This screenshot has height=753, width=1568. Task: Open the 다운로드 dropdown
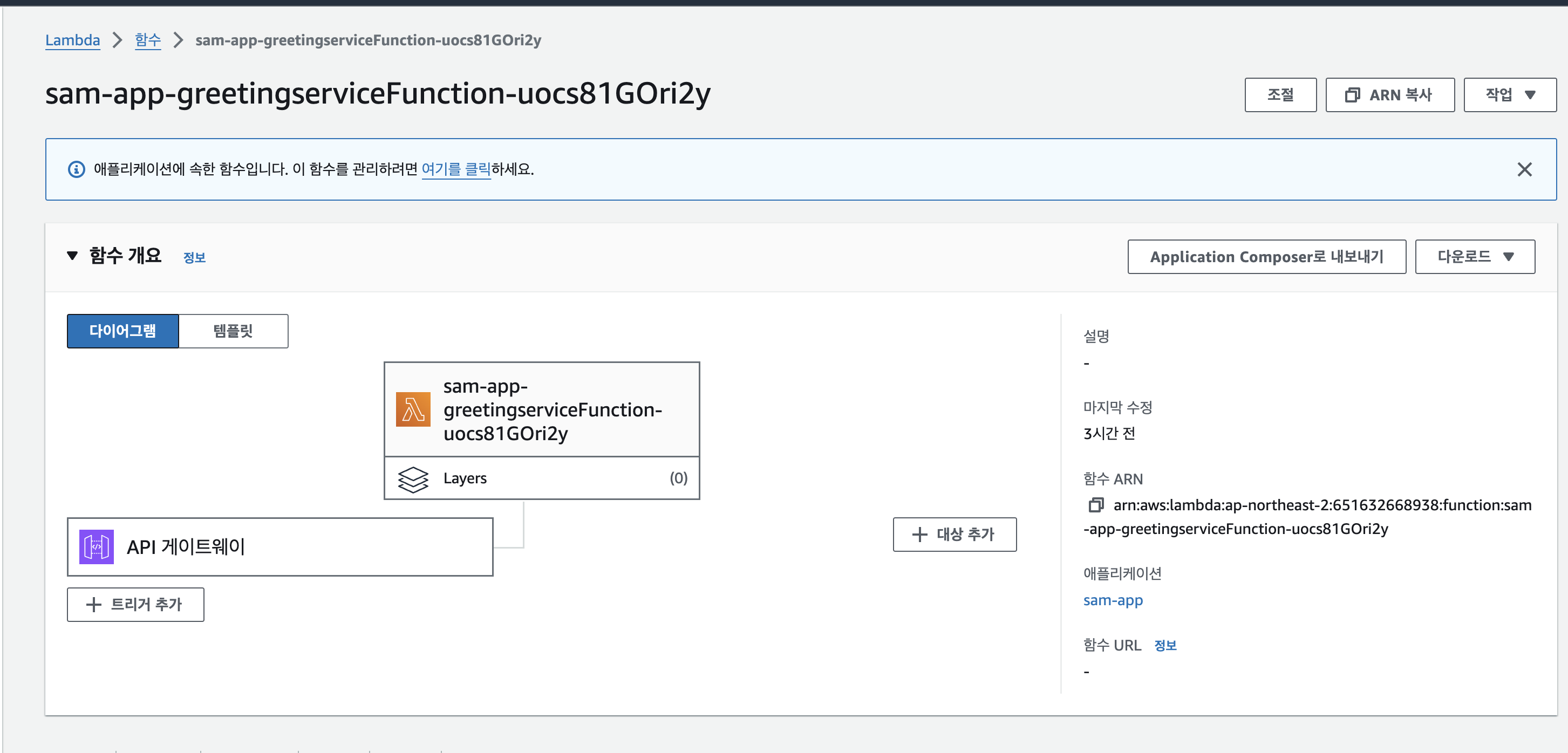[1475, 257]
